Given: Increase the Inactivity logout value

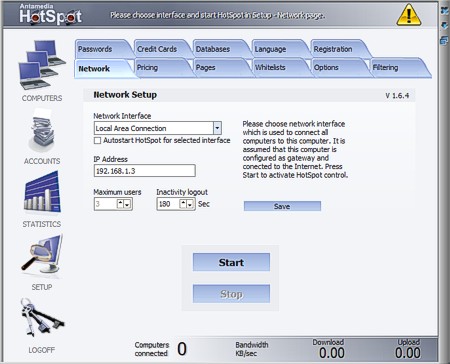Looking at the screenshot, I should coord(183,204).
